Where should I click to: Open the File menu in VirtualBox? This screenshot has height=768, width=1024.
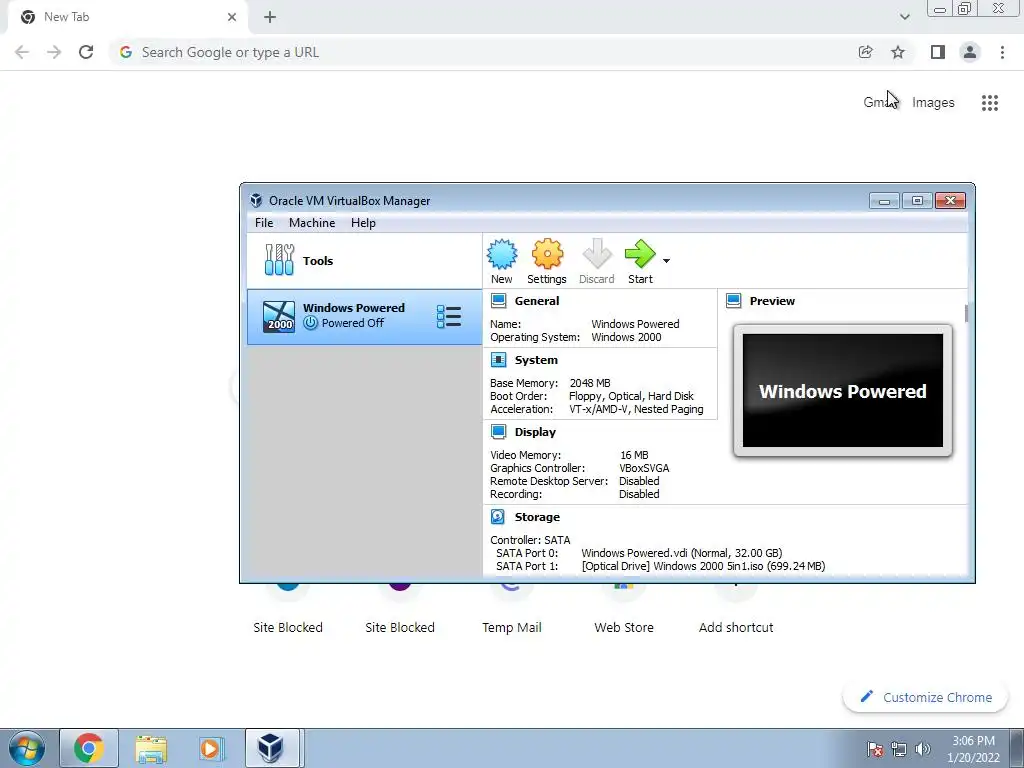coord(264,223)
